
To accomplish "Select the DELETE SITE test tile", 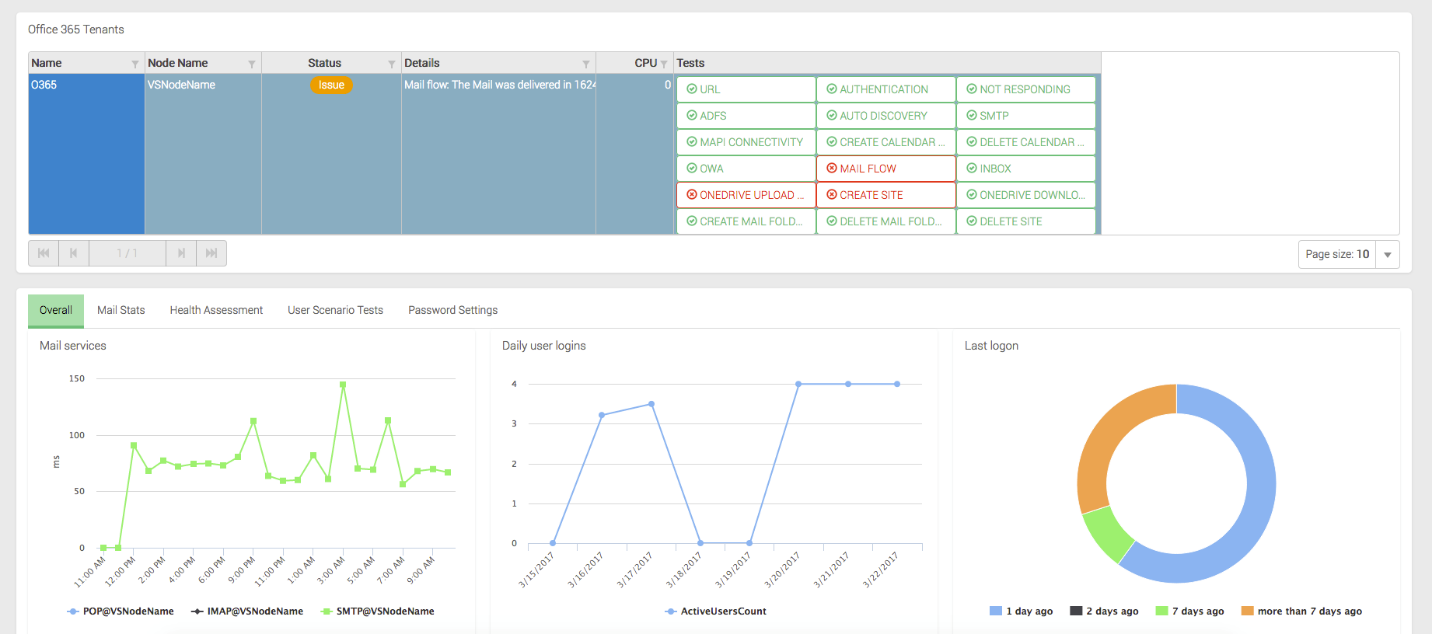I will pos(1026,221).
